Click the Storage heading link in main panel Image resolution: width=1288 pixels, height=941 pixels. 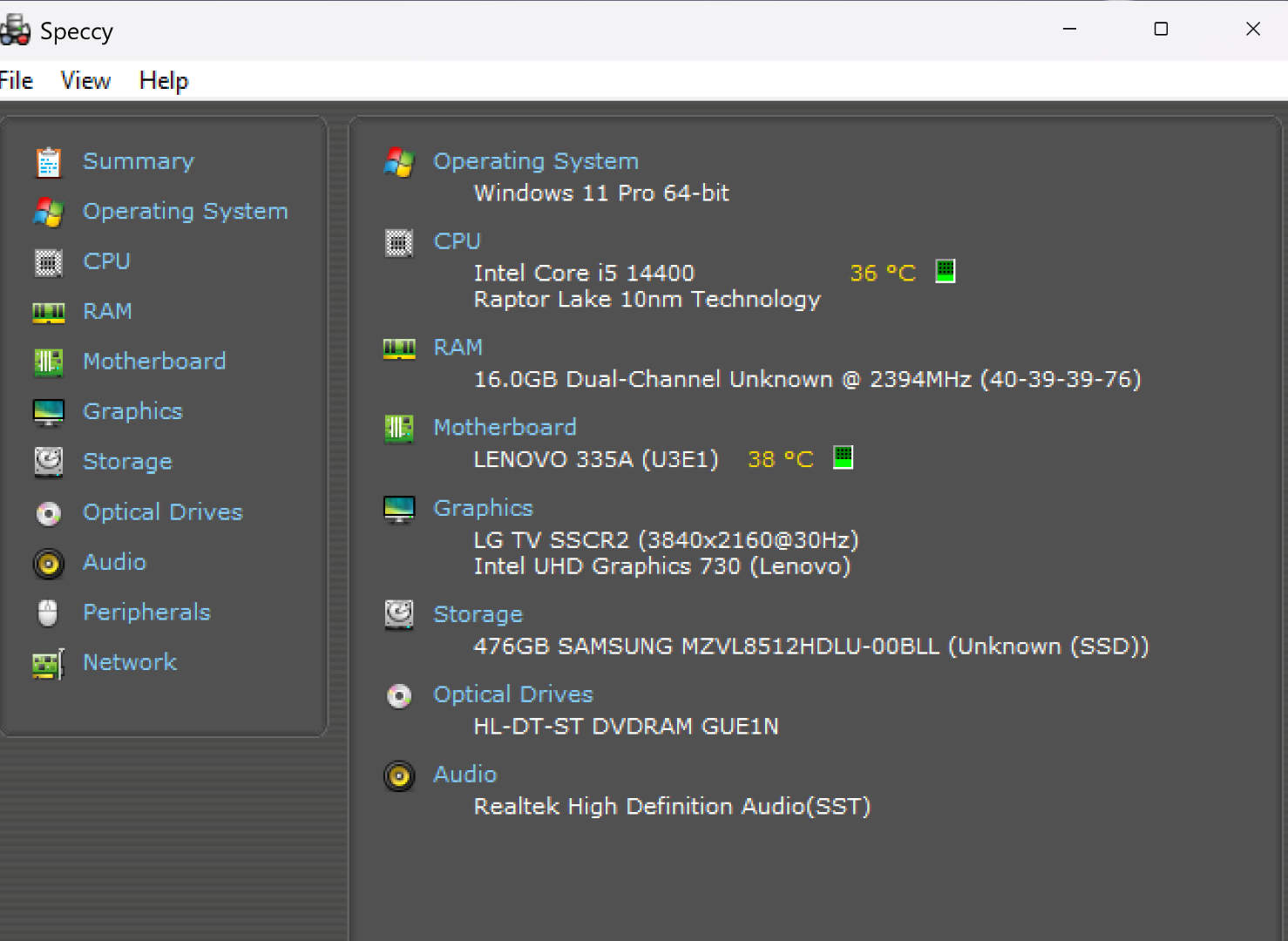pyautogui.click(x=478, y=615)
